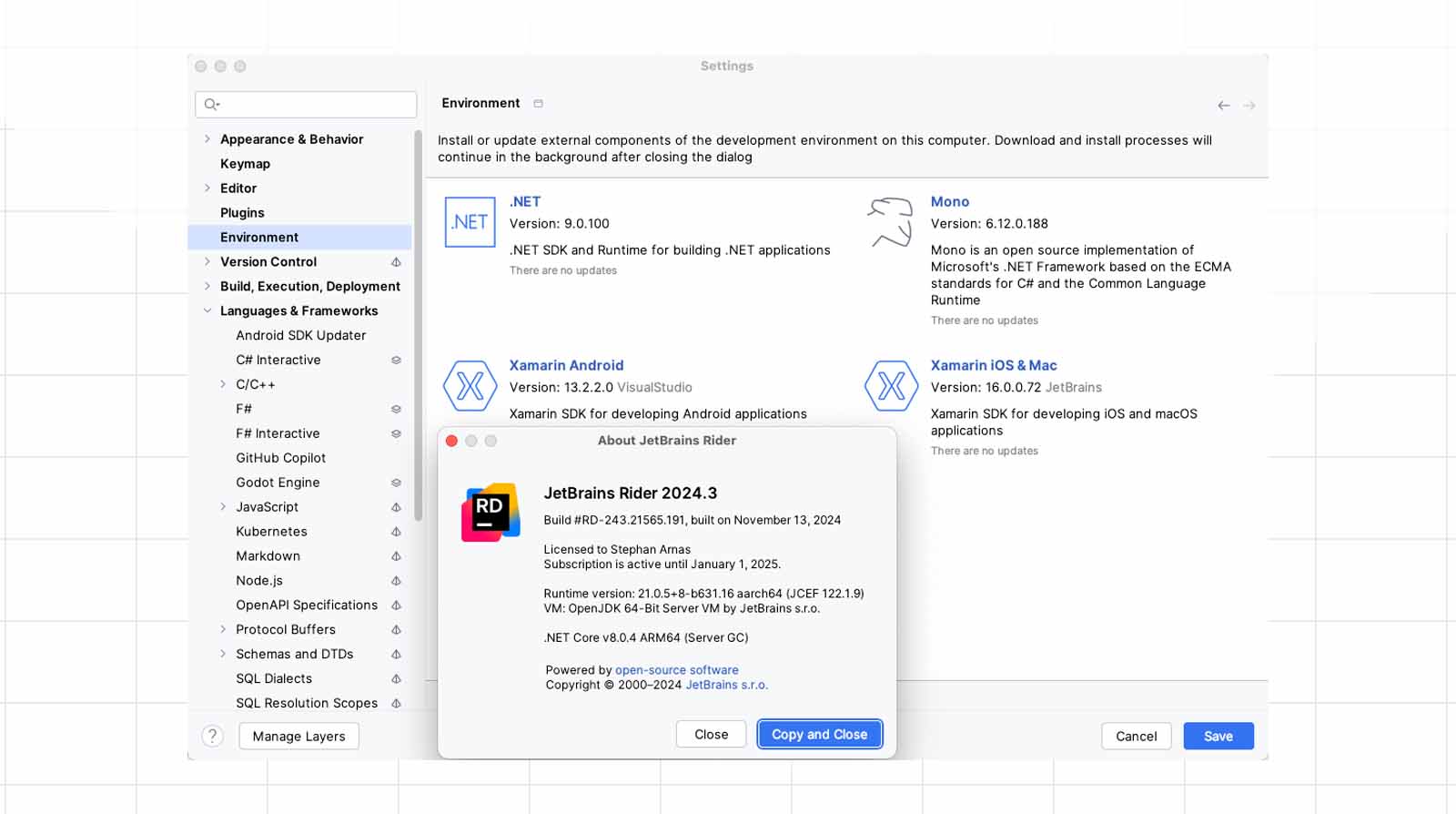Image resolution: width=1456 pixels, height=814 pixels.
Task: Focus the settings search field
Action: [306, 105]
